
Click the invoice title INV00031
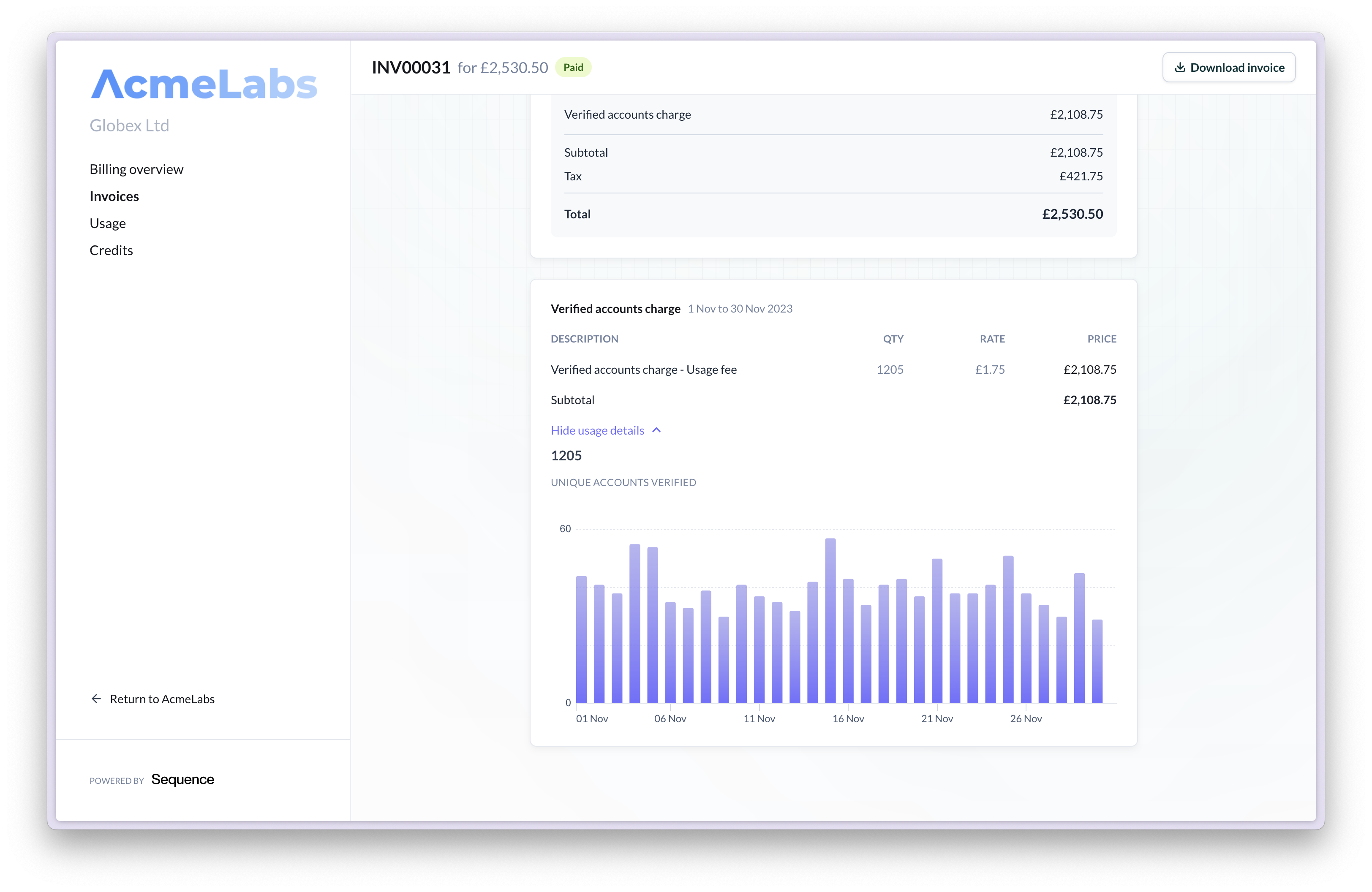[x=411, y=67]
